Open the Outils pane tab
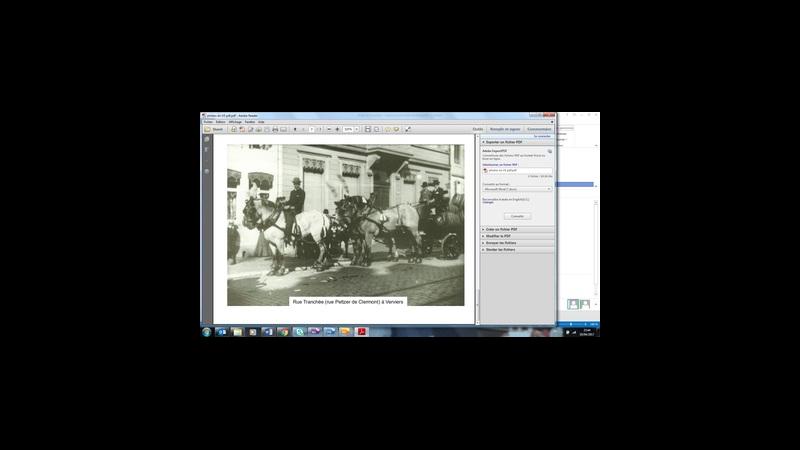The image size is (800, 450). [x=478, y=130]
